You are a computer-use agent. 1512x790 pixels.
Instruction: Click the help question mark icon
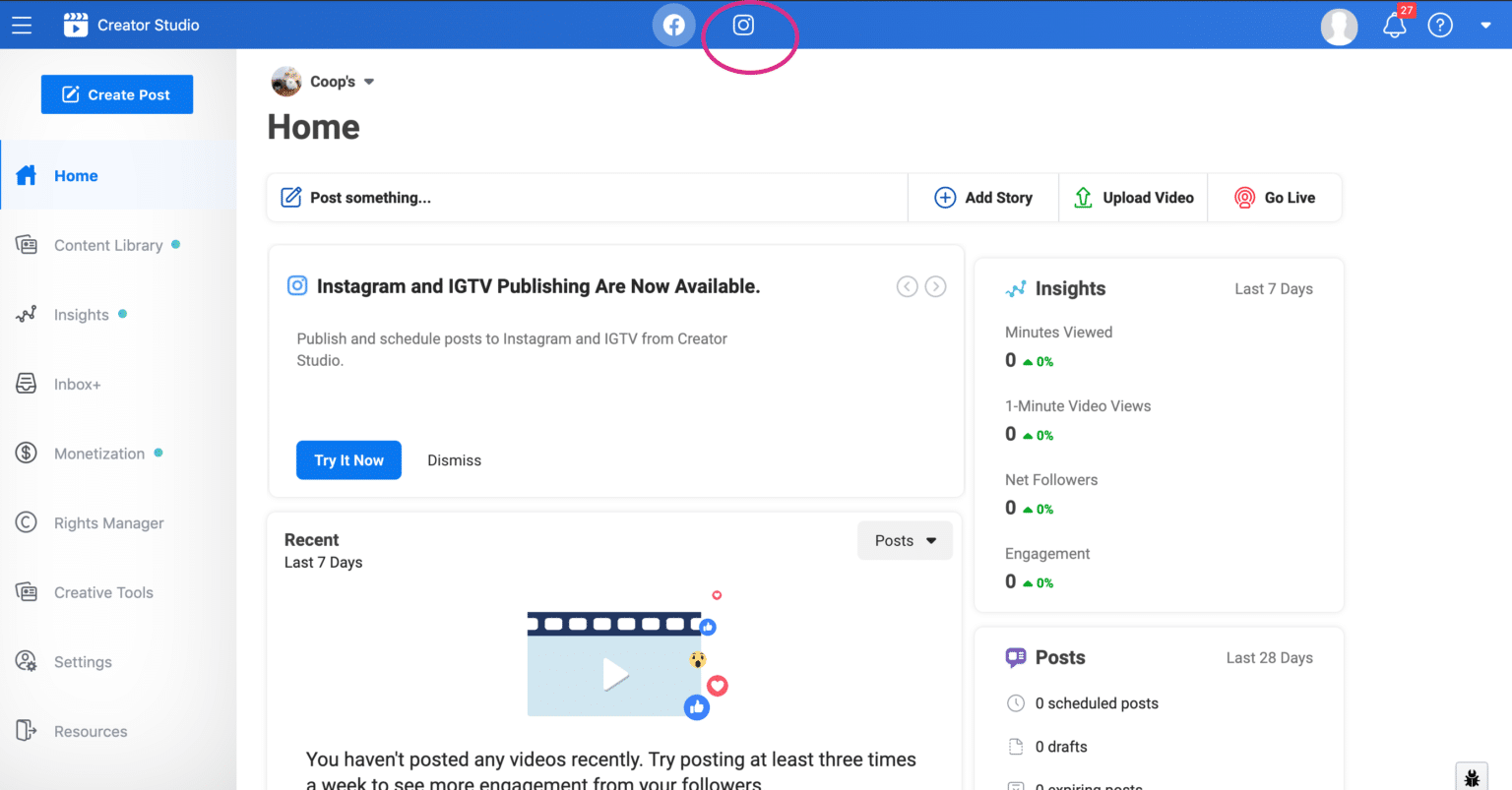pyautogui.click(x=1440, y=26)
